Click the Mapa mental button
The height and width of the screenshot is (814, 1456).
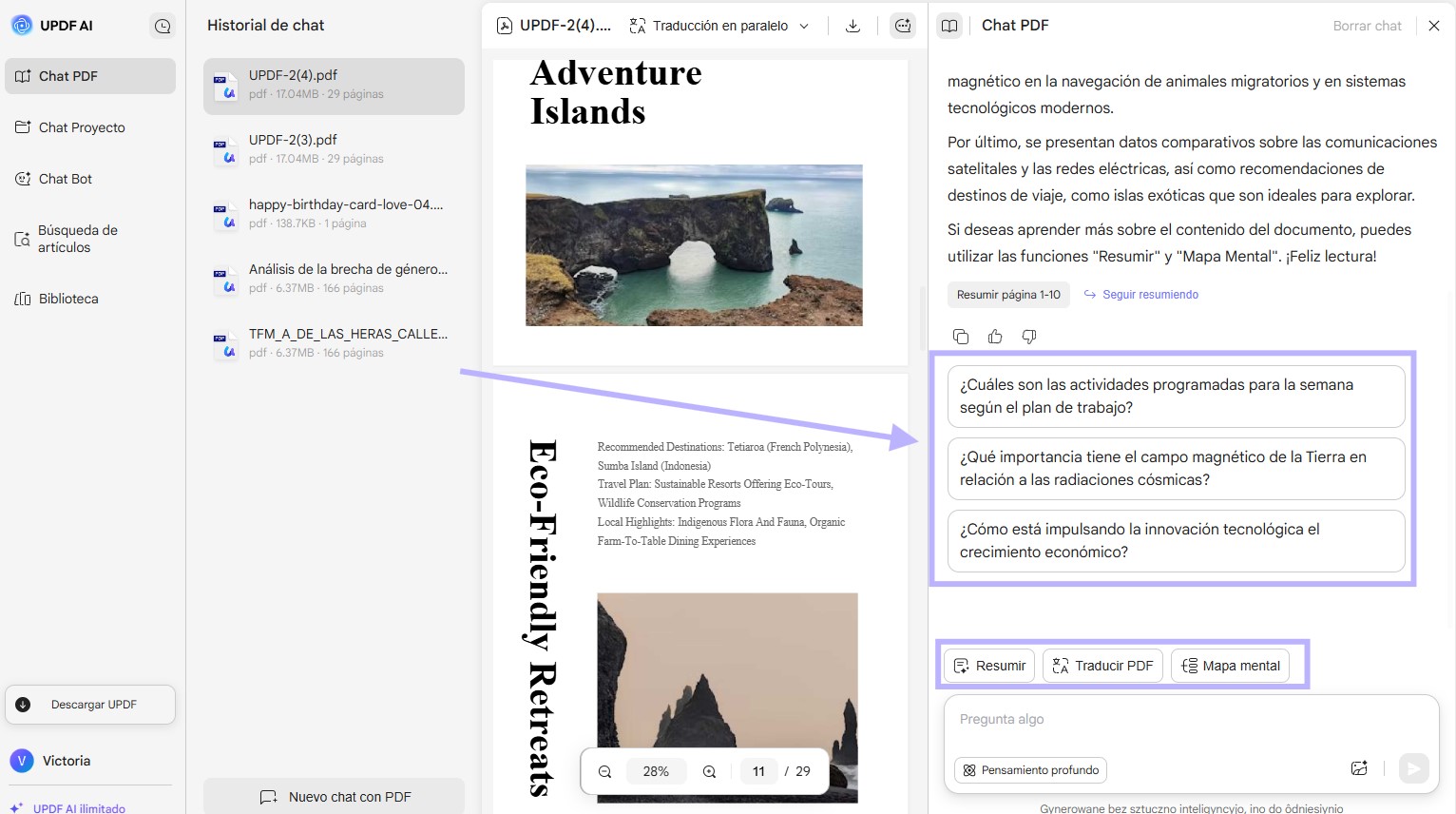(x=1230, y=666)
